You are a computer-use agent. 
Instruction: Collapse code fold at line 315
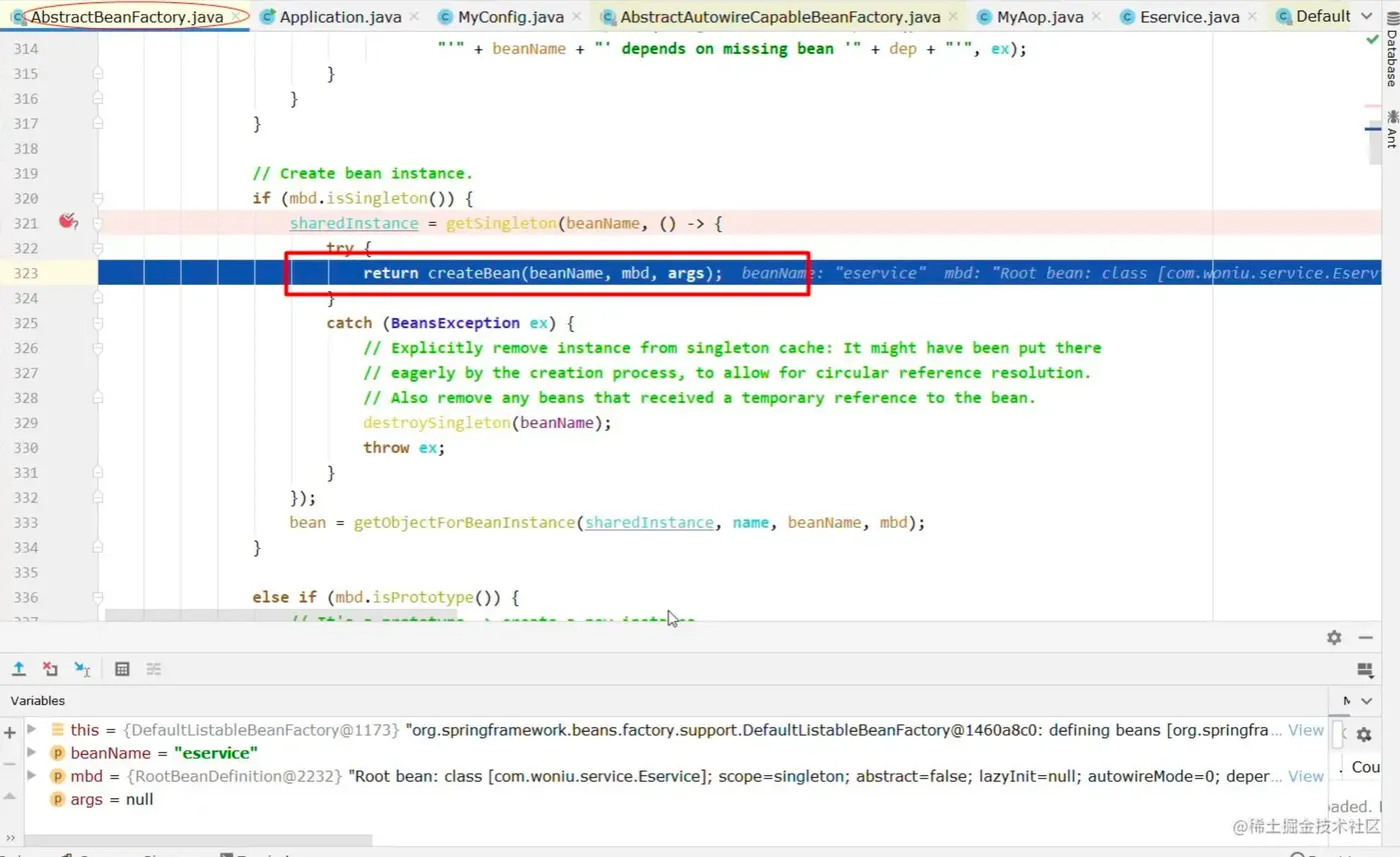click(98, 73)
